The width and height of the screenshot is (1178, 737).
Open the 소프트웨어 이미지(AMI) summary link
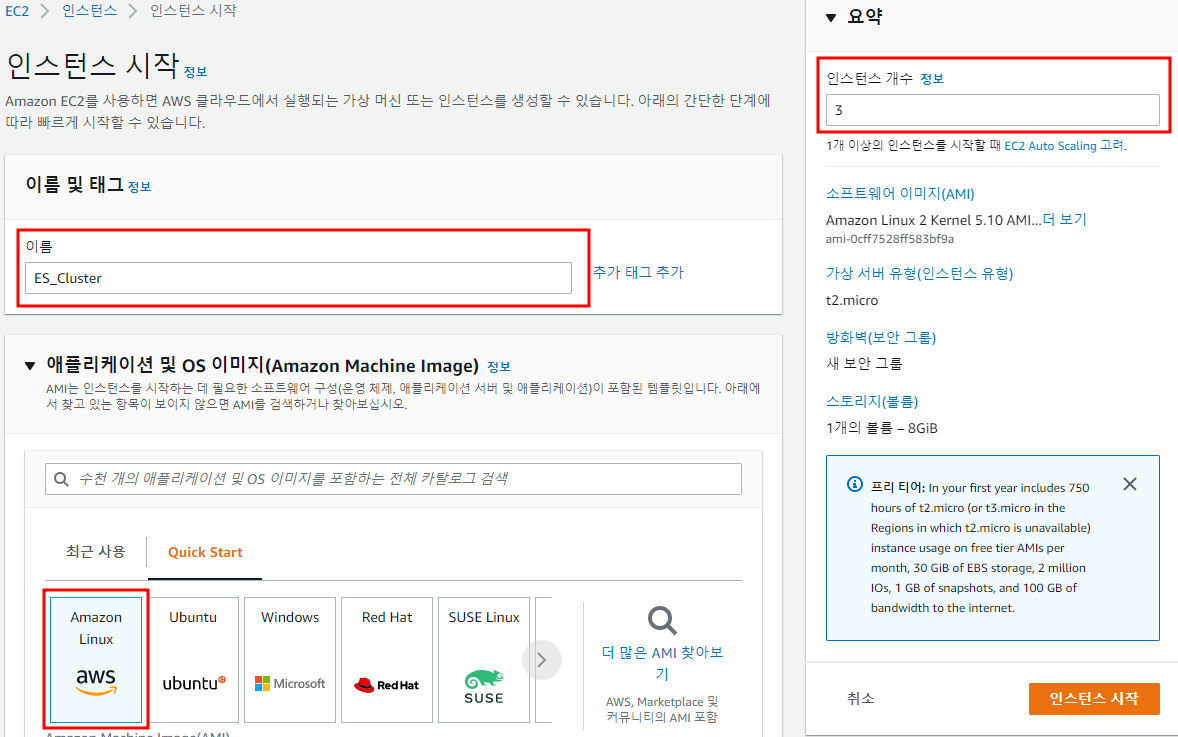point(900,194)
